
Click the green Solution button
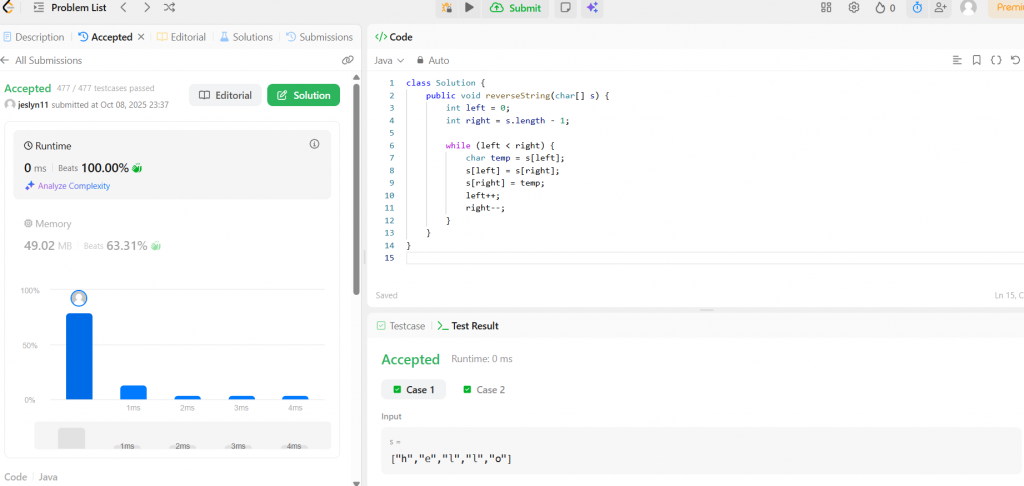point(304,95)
